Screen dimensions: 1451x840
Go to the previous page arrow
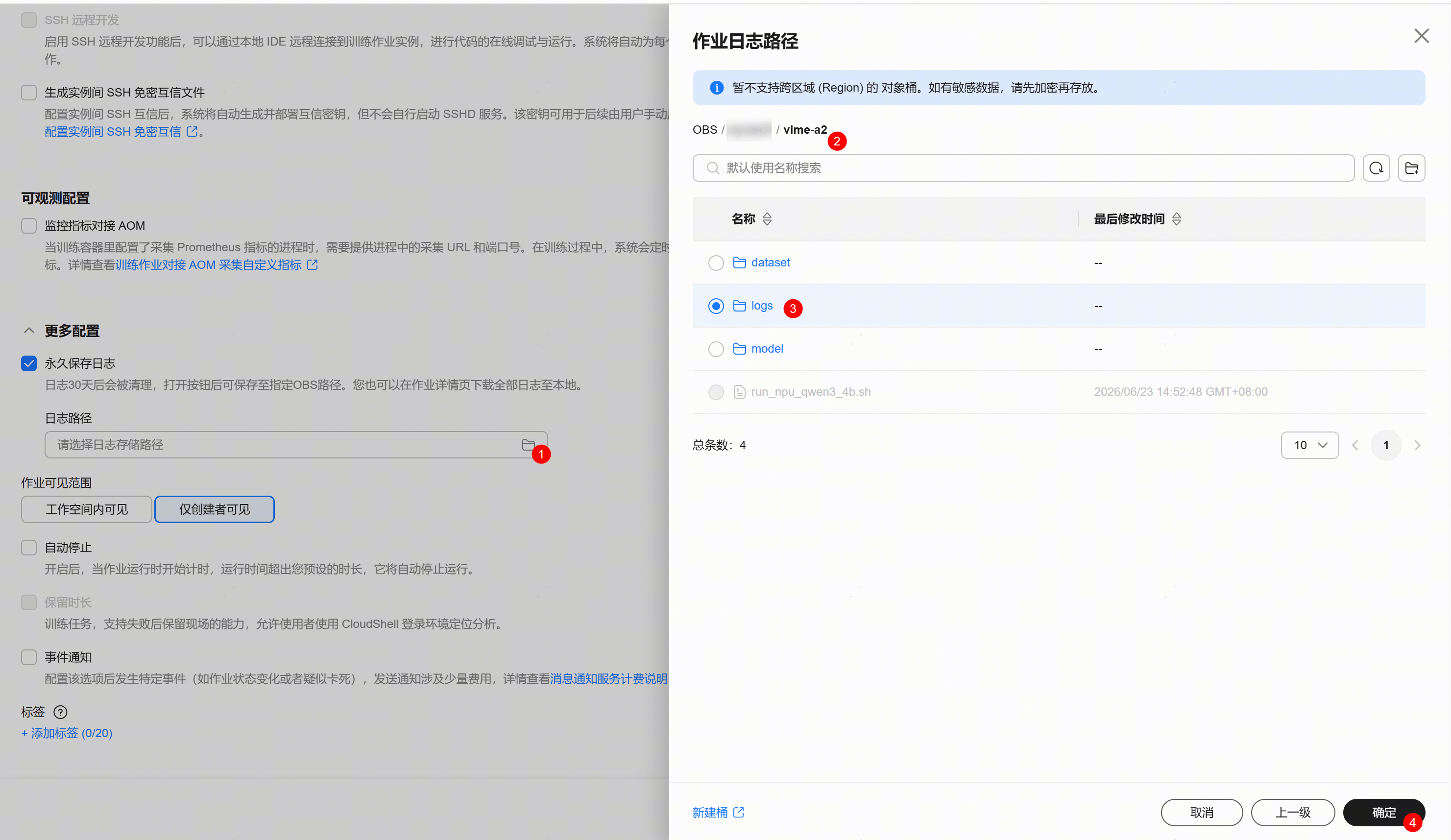tap(1355, 445)
